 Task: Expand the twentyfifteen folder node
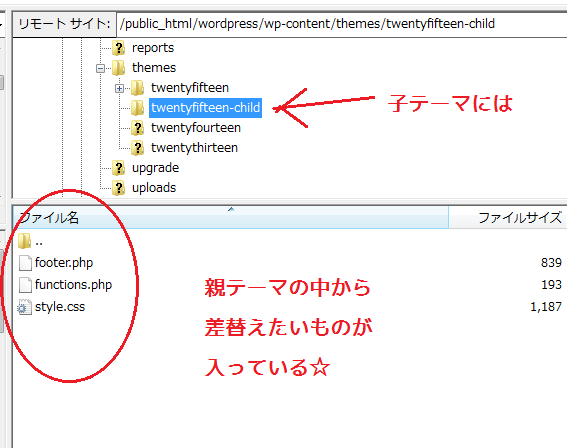click(120, 88)
